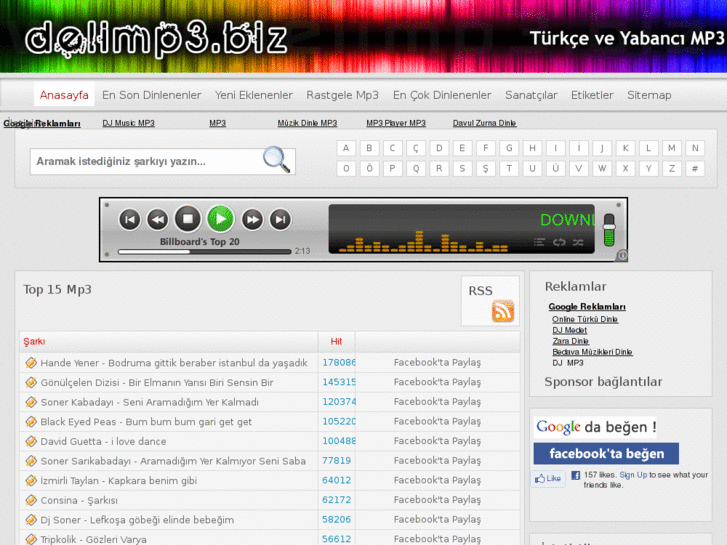727x545 pixels.
Task: Click the Sign Up Facebook link
Action: click(x=633, y=475)
